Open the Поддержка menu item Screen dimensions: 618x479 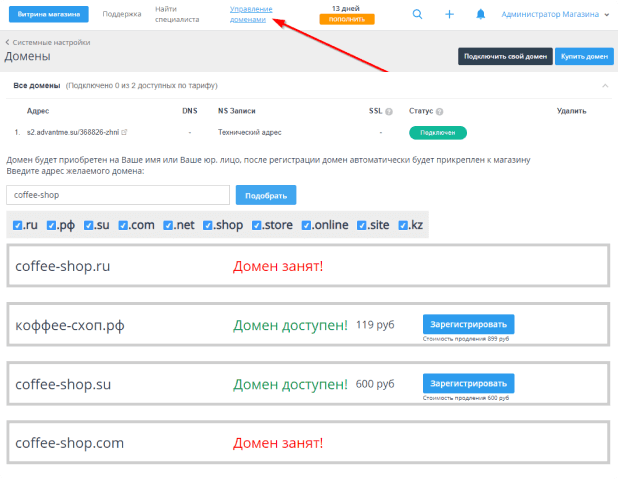[x=121, y=15]
